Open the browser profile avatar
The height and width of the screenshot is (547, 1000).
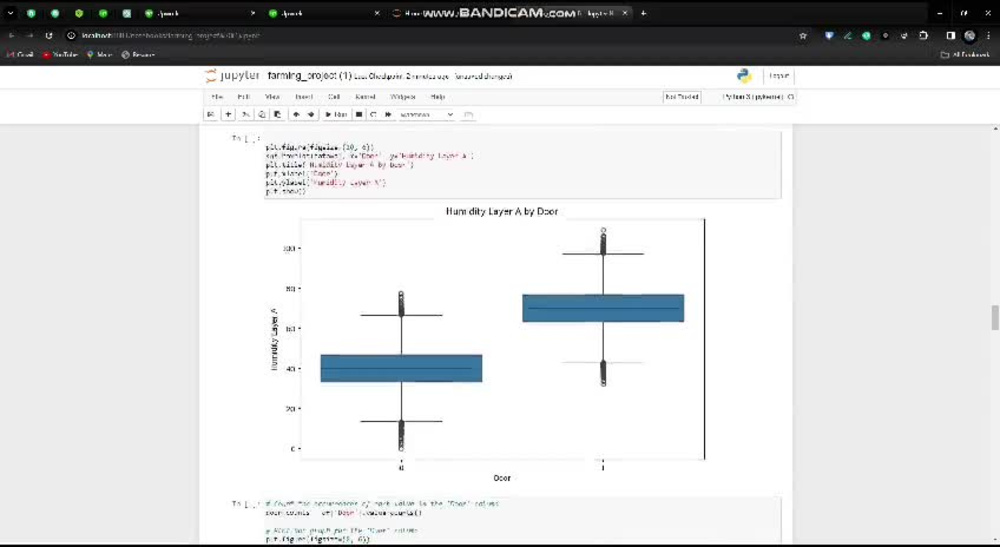pos(969,36)
